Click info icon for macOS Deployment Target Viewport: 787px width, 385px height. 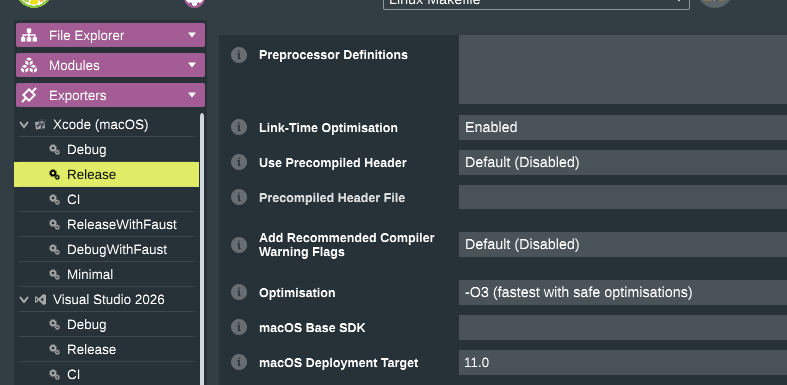239,362
